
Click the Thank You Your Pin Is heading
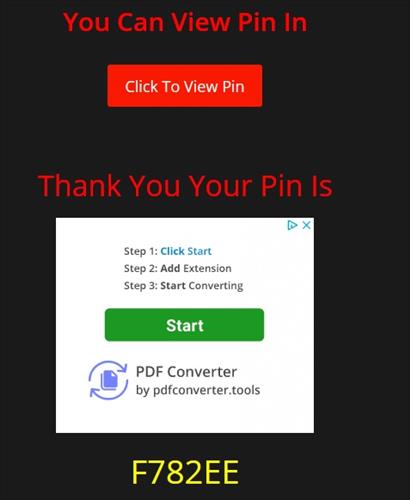[x=185, y=186]
